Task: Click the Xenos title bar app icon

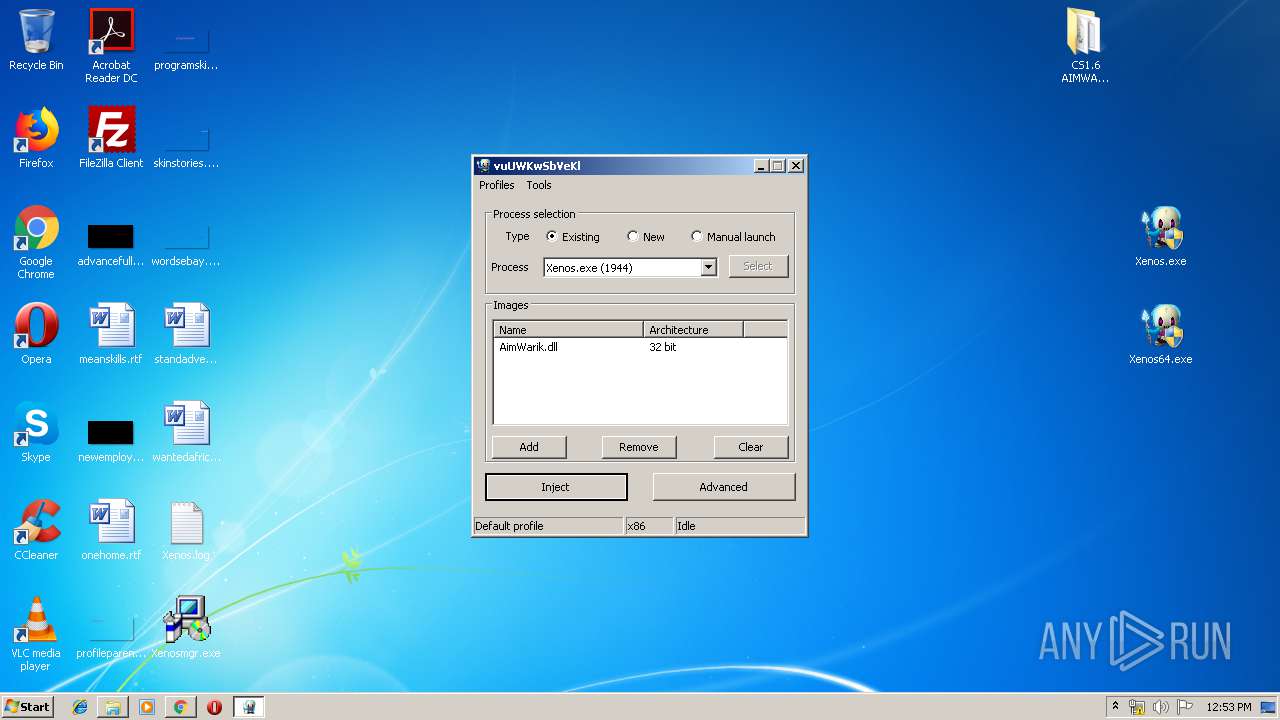Action: [x=483, y=166]
